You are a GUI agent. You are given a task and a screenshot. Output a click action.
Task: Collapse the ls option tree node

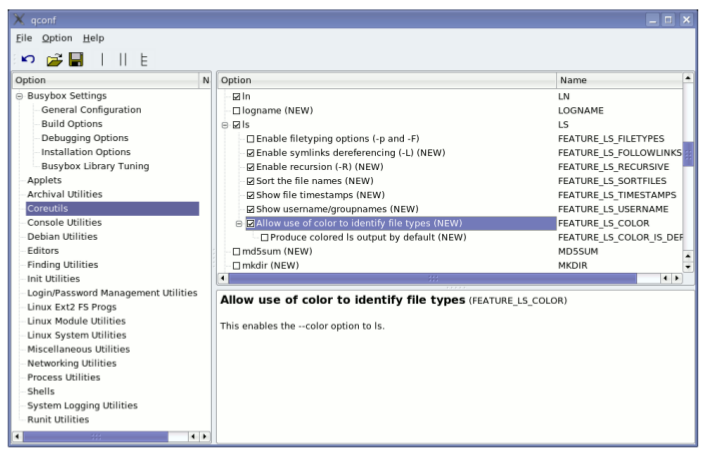pos(225,124)
